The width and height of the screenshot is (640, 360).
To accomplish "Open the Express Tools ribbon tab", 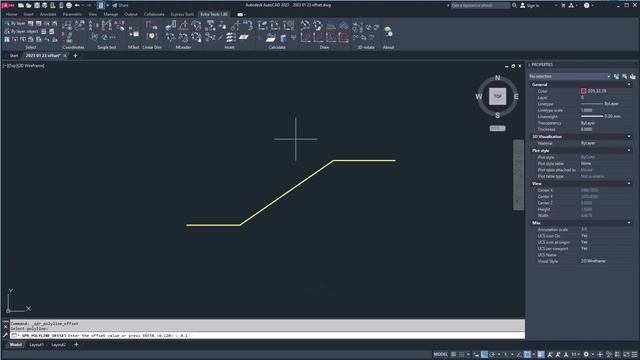I will click(x=182, y=14).
